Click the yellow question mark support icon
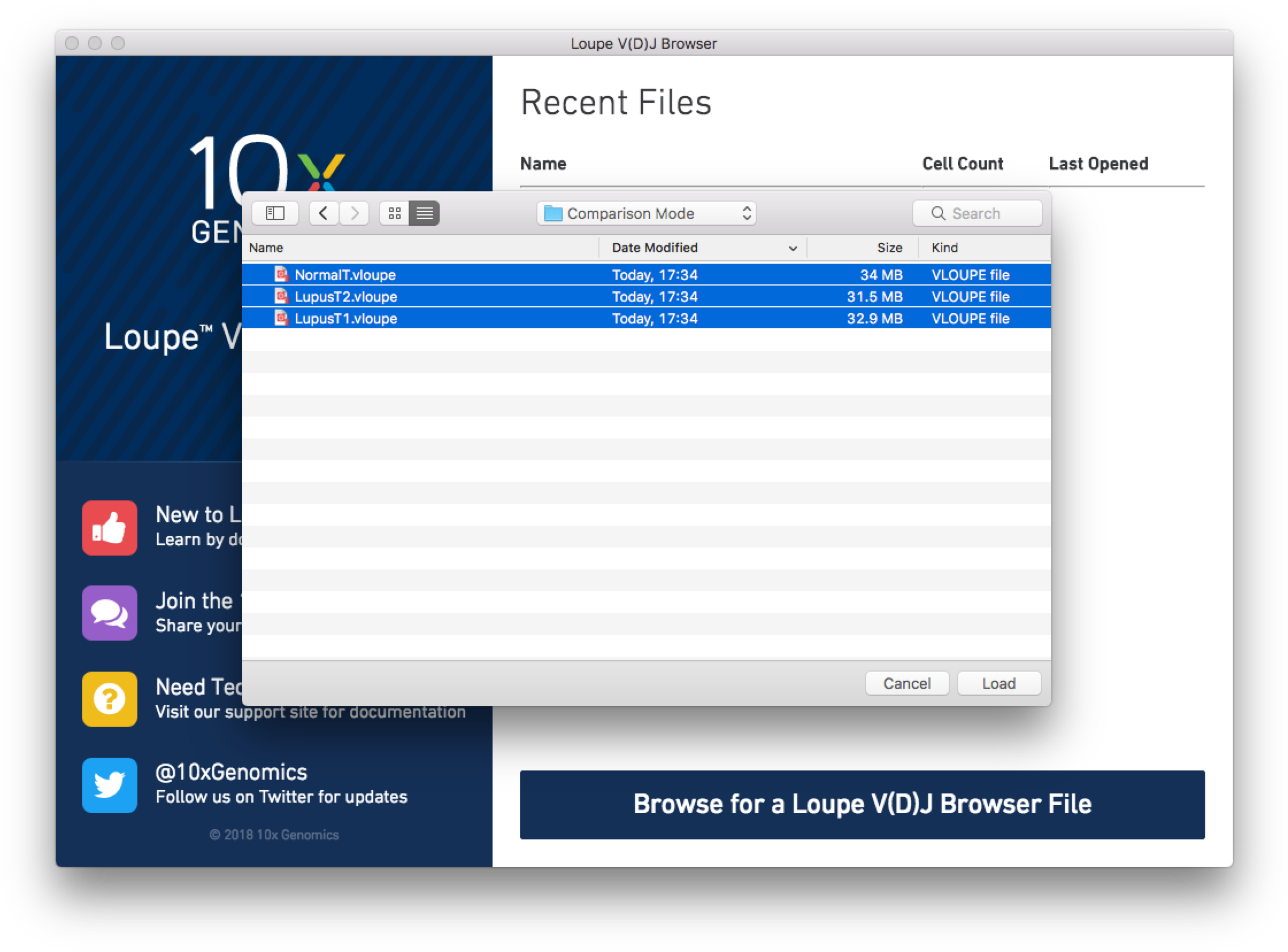The height and width of the screenshot is (952, 1288). pos(110,699)
